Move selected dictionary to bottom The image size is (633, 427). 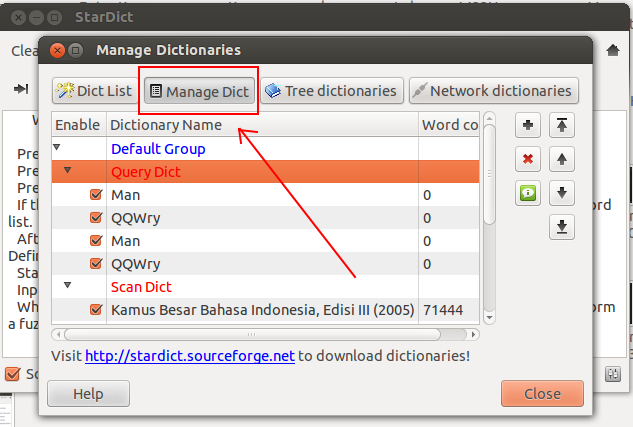[562, 227]
